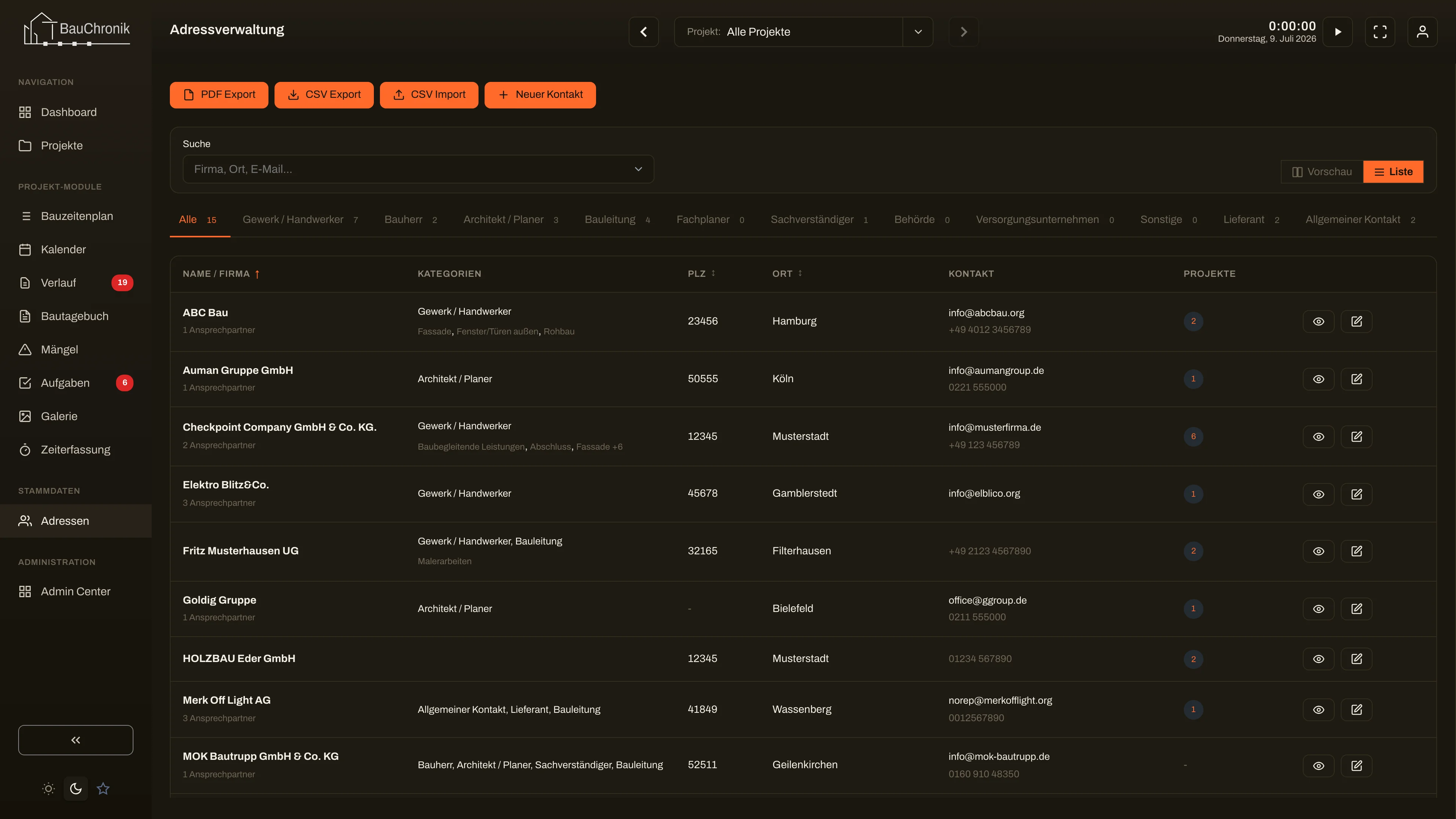The image size is (1456, 819).
Task: Sort by Ort column
Action: pos(787,273)
